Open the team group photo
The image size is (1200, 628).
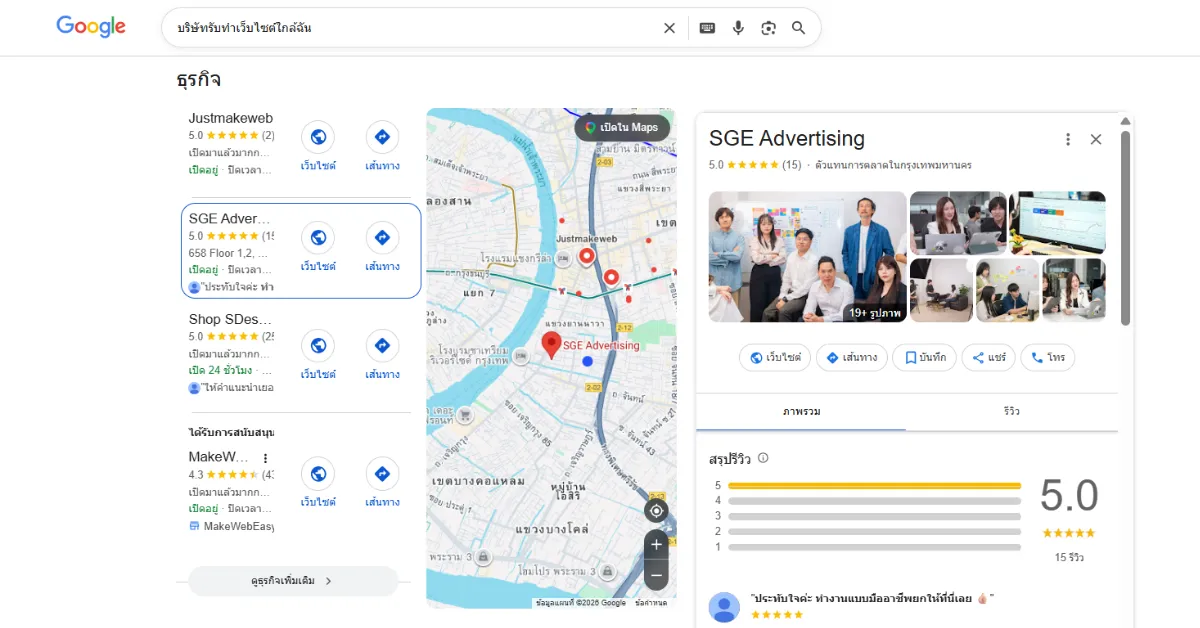click(808, 257)
